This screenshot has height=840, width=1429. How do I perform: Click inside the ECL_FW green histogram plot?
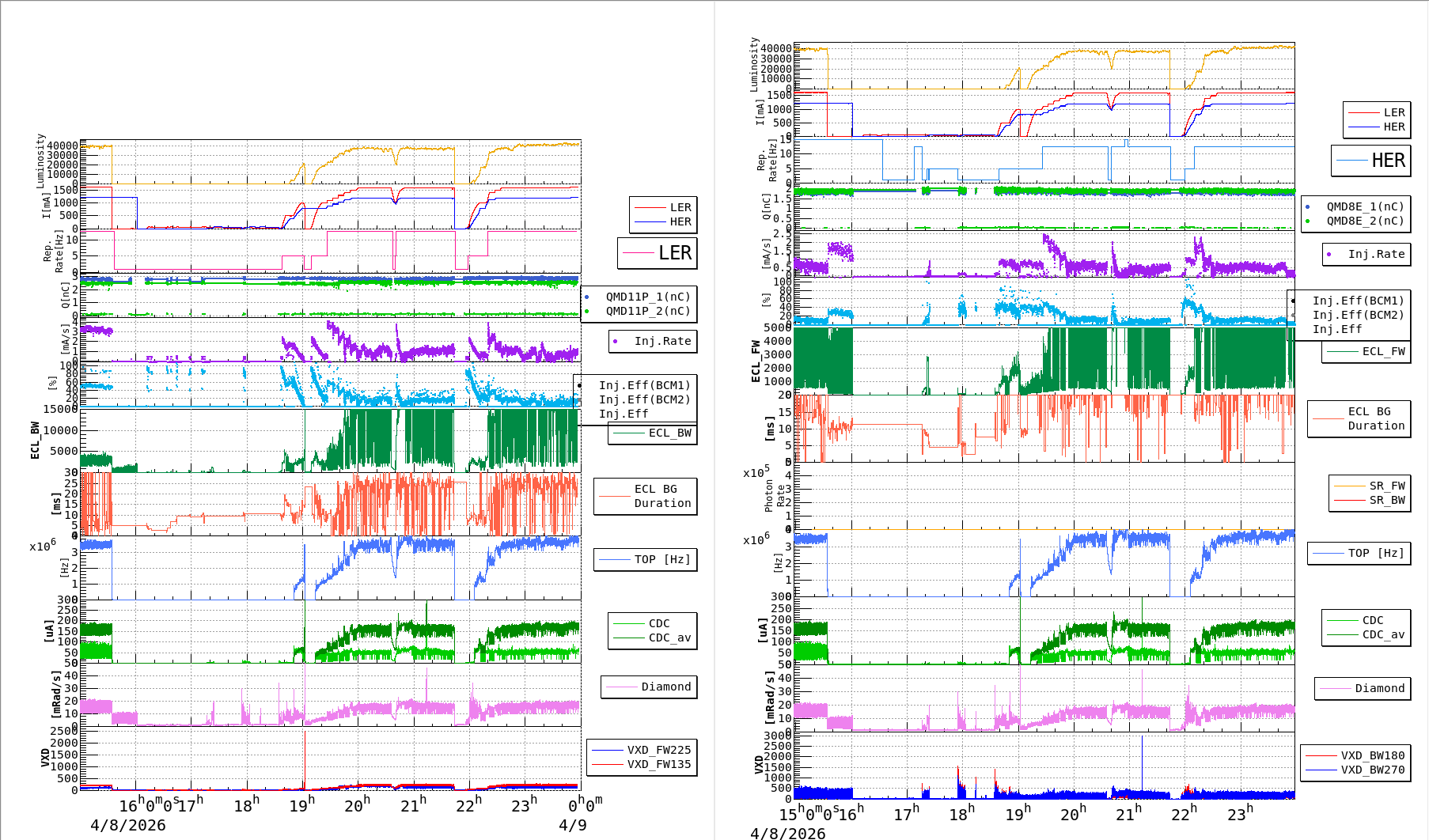click(x=1044, y=361)
